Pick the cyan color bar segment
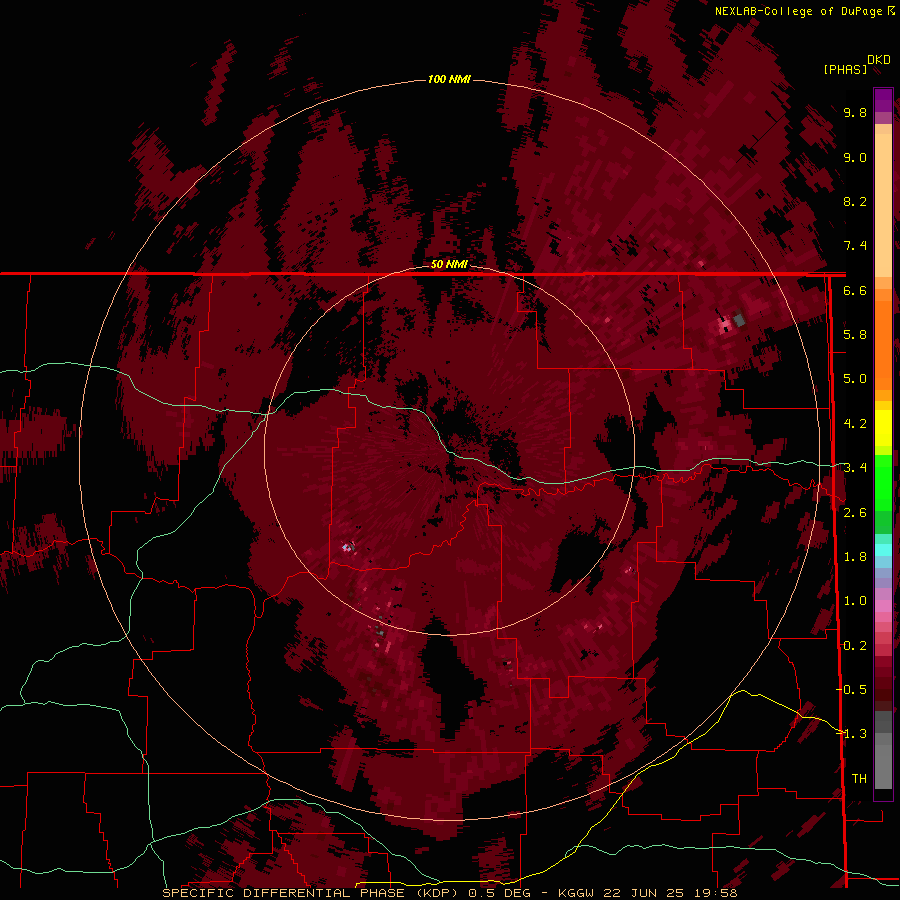The image size is (900, 900). click(x=883, y=550)
